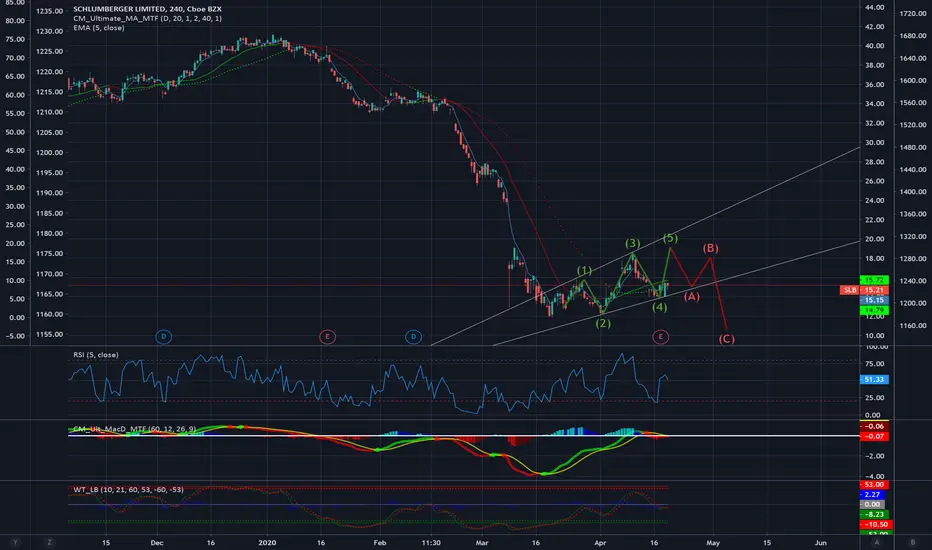Click the red -10.50 WaveTrend value tag

[876, 524]
